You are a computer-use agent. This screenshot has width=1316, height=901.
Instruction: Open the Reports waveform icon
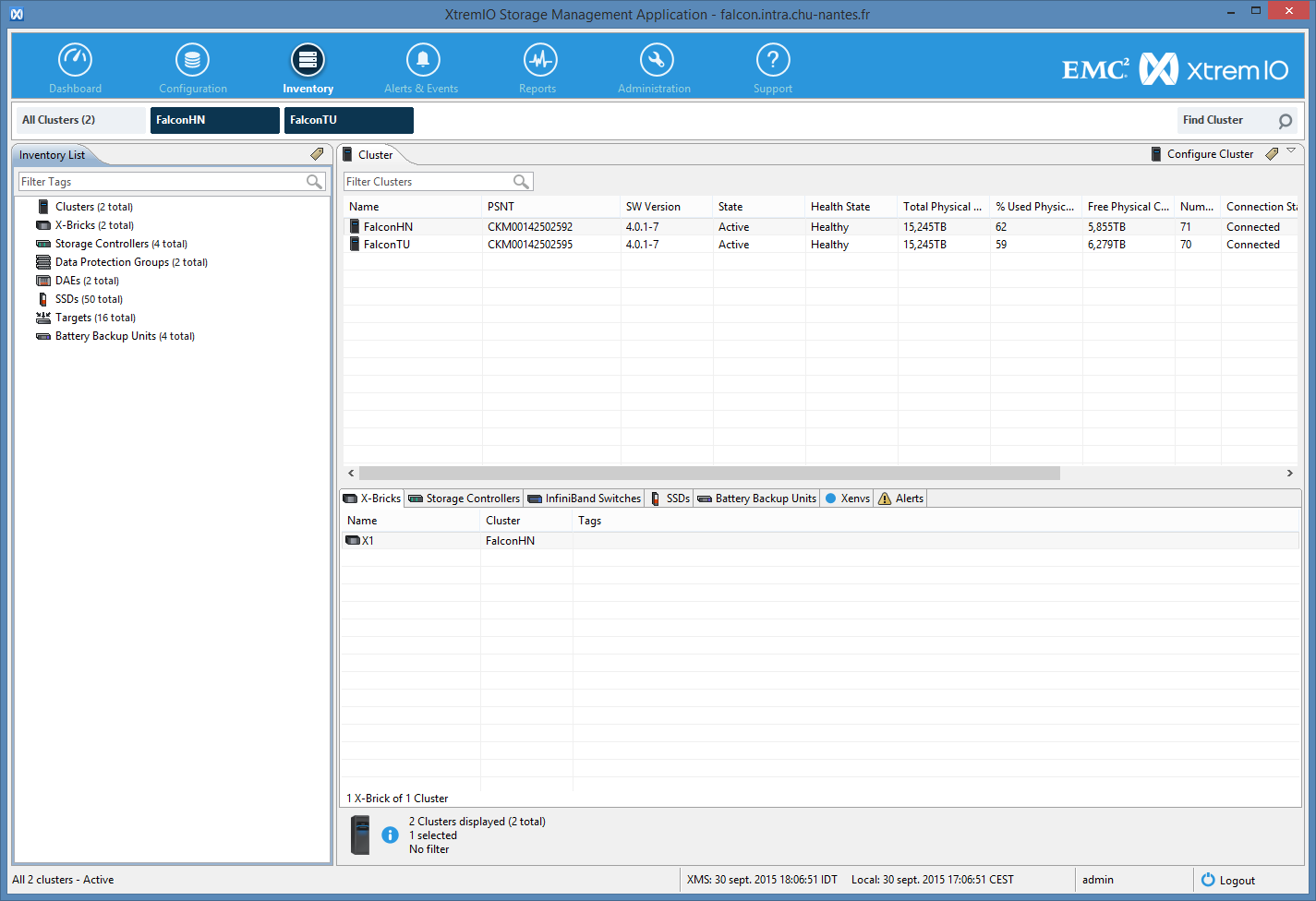pyautogui.click(x=539, y=60)
